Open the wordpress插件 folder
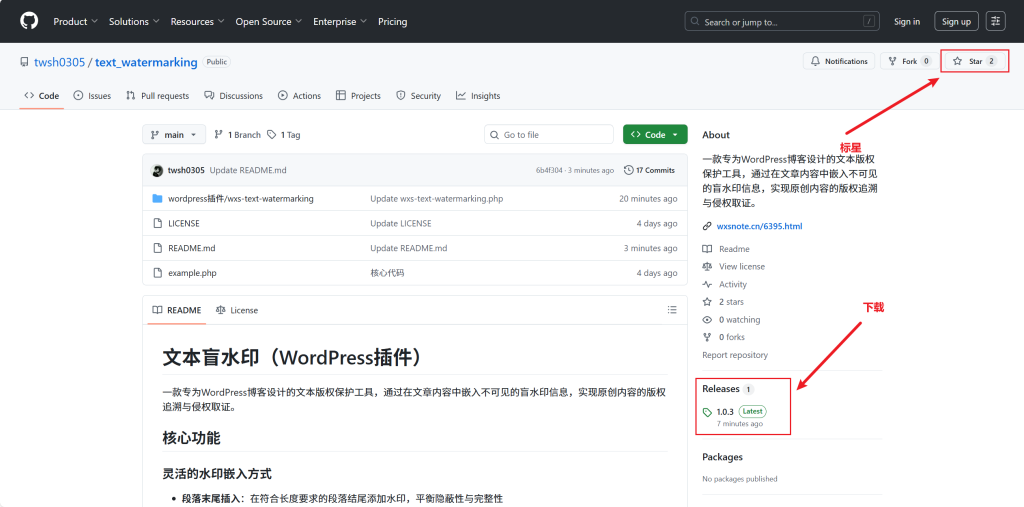 [240, 198]
